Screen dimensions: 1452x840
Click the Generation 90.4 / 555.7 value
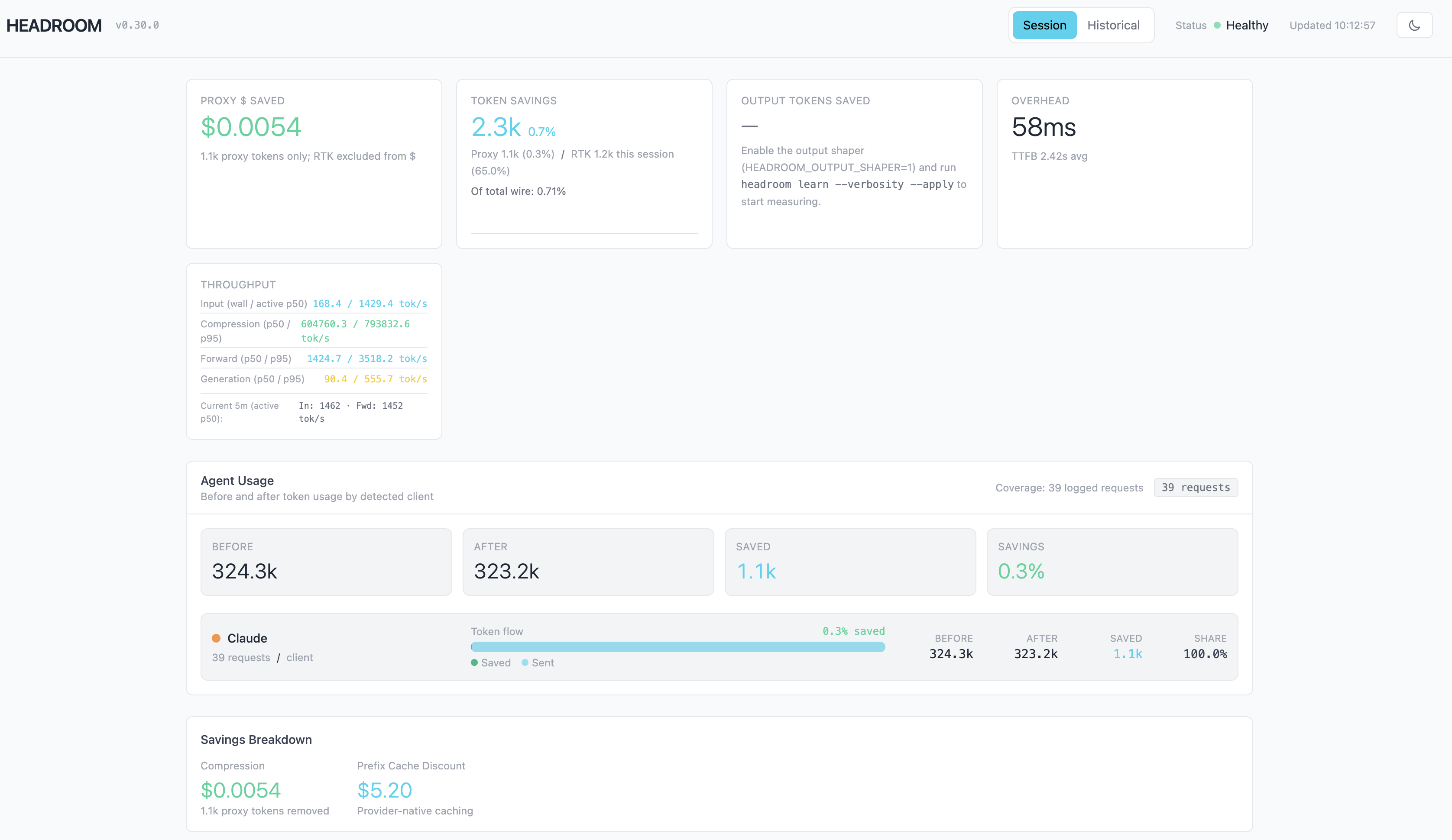point(376,379)
